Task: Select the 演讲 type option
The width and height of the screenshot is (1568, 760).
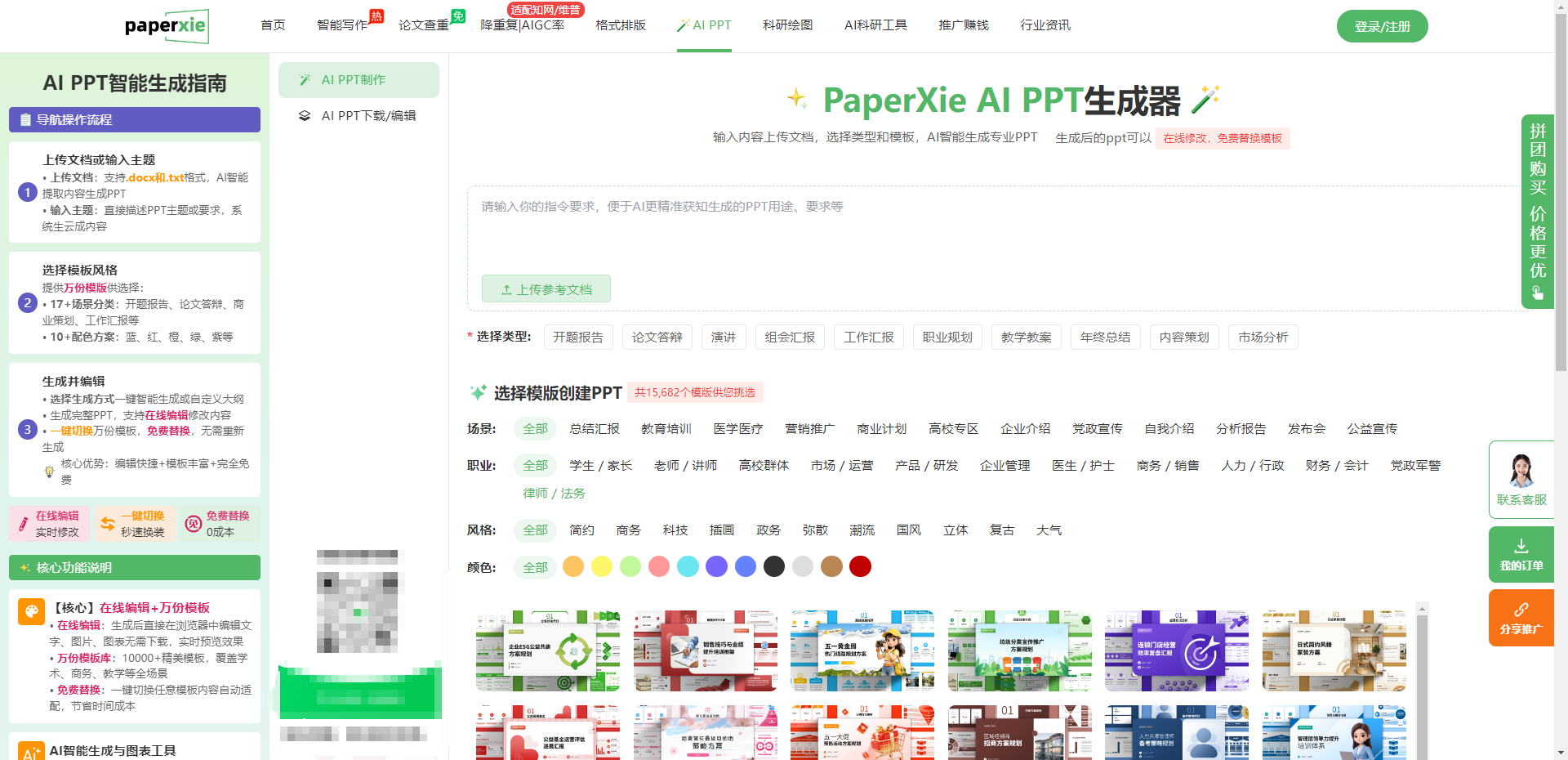Action: [724, 338]
